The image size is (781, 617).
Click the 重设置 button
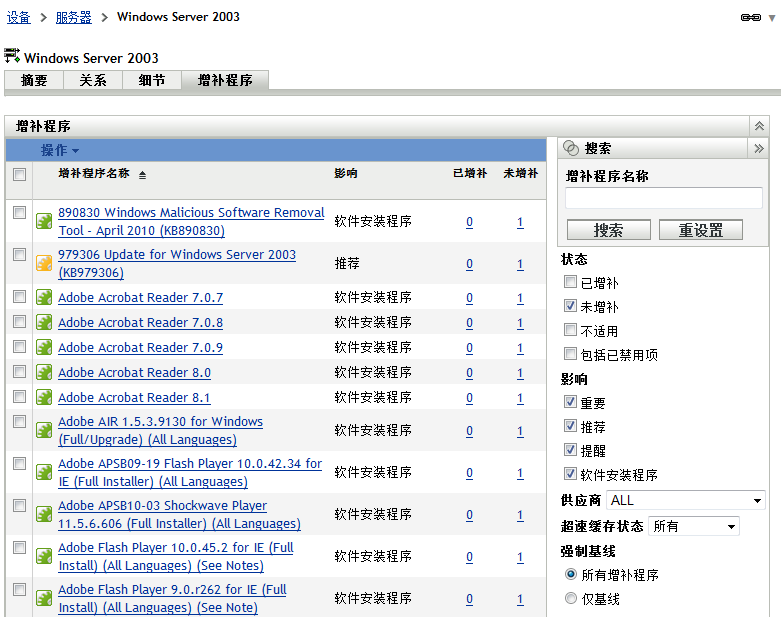point(701,230)
